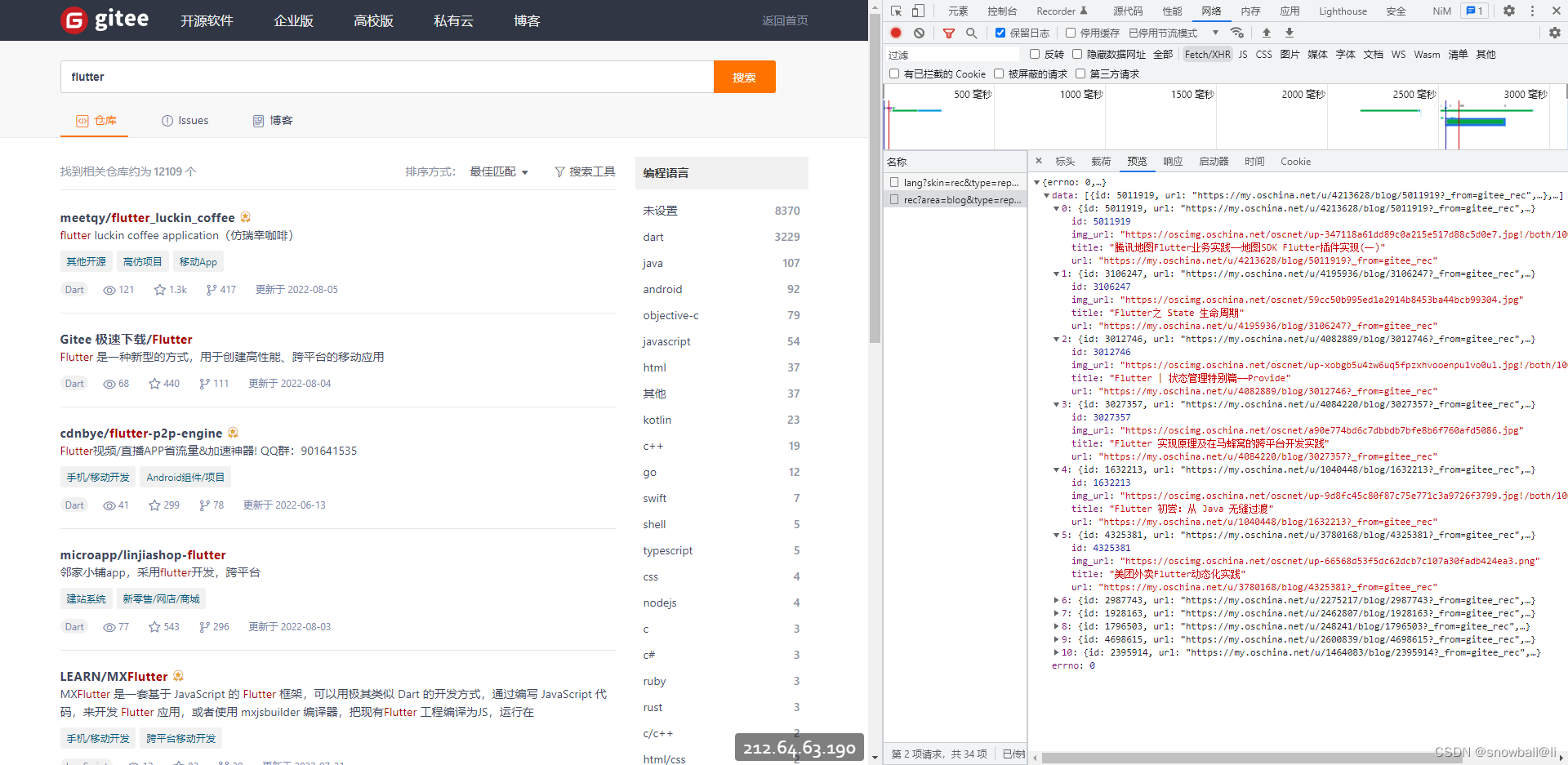Screen dimensions: 1568x765
Task: Open the network conditions wifi icon
Action: tap(1237, 33)
